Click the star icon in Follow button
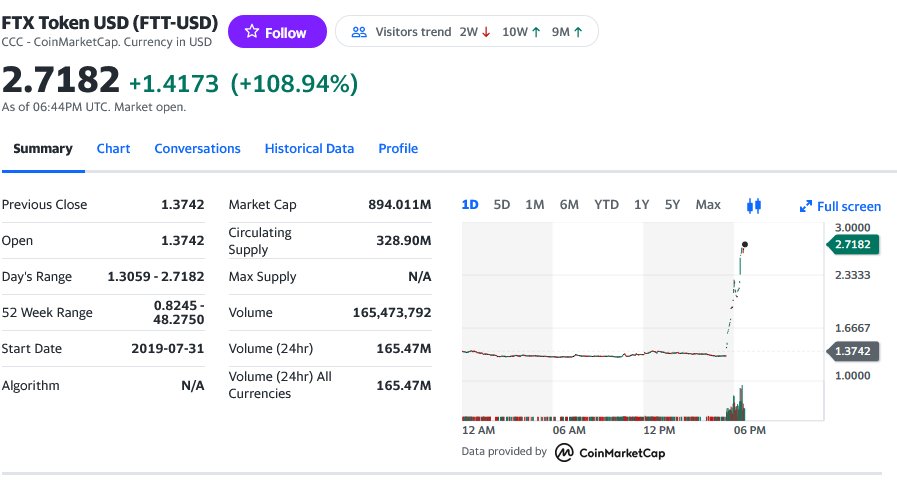The height and width of the screenshot is (489, 897). 252,31
